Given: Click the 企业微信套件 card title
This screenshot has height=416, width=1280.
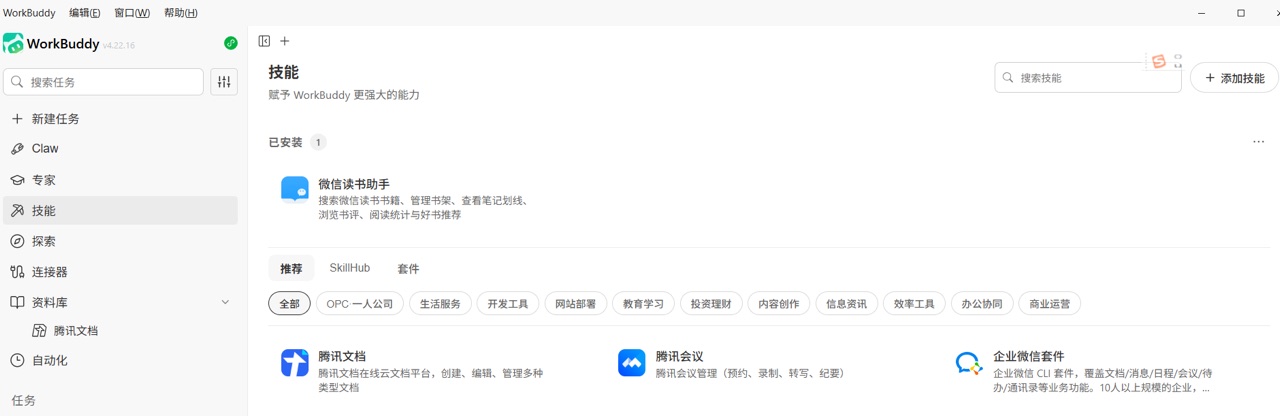Looking at the screenshot, I should coord(1029,356).
